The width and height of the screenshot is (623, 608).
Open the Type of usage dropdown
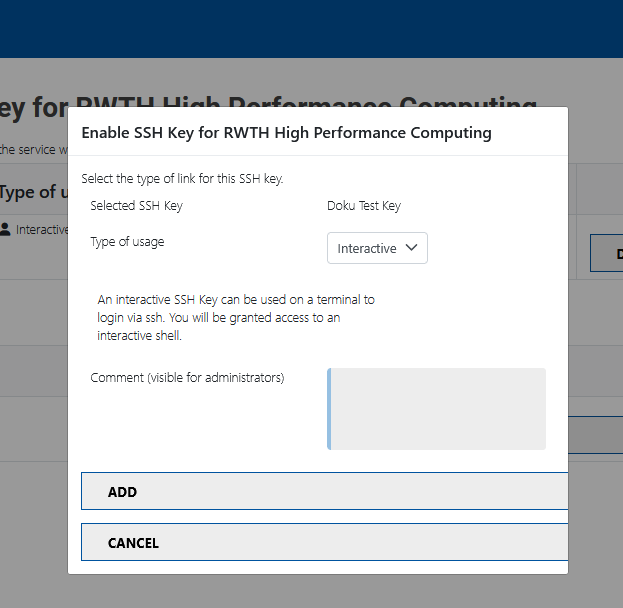[376, 248]
